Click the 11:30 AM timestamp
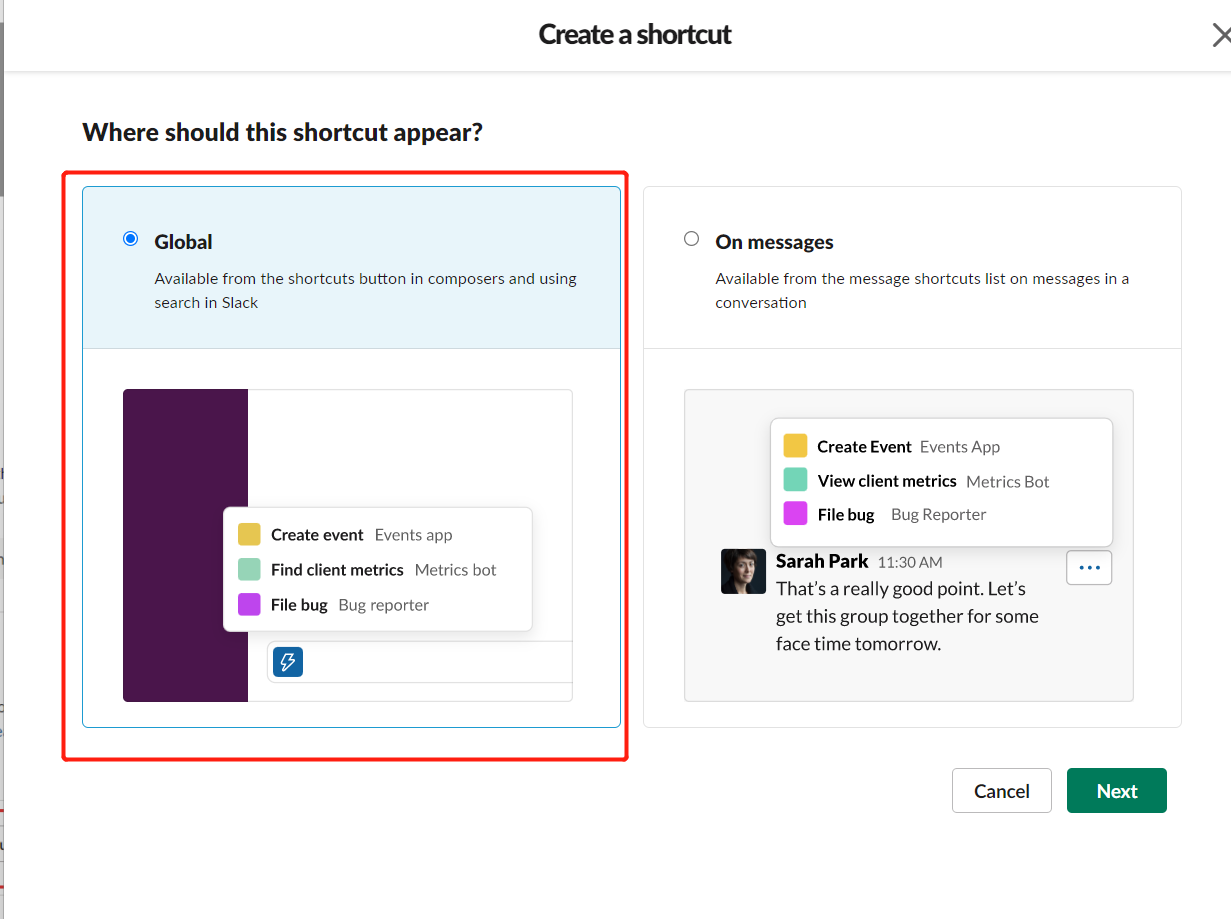Screen dimensions: 1231x919 click(910, 562)
